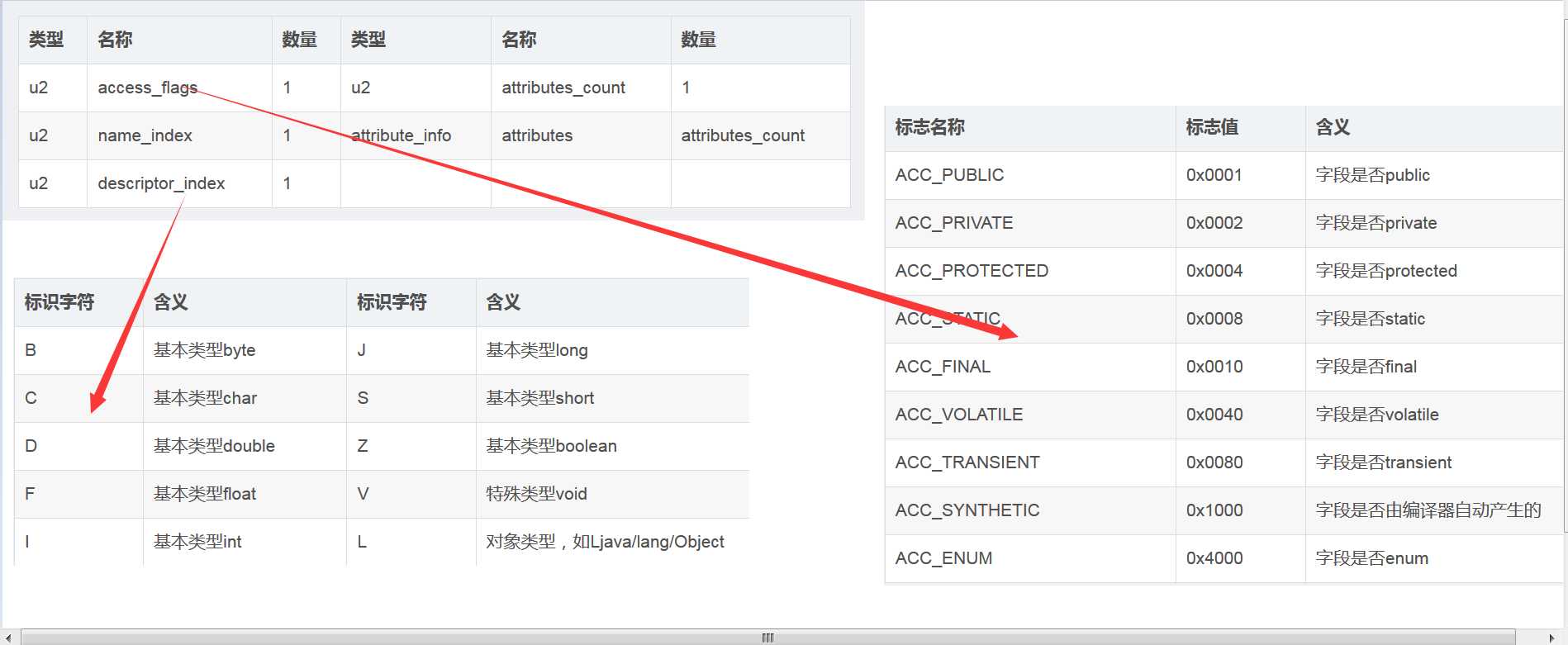Viewport: 1568px width, 645px height.
Task: Click descriptor character V
Action: point(363,494)
